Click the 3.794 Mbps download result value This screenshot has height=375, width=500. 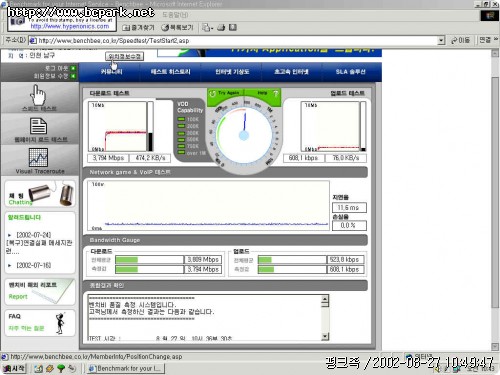coord(108,158)
